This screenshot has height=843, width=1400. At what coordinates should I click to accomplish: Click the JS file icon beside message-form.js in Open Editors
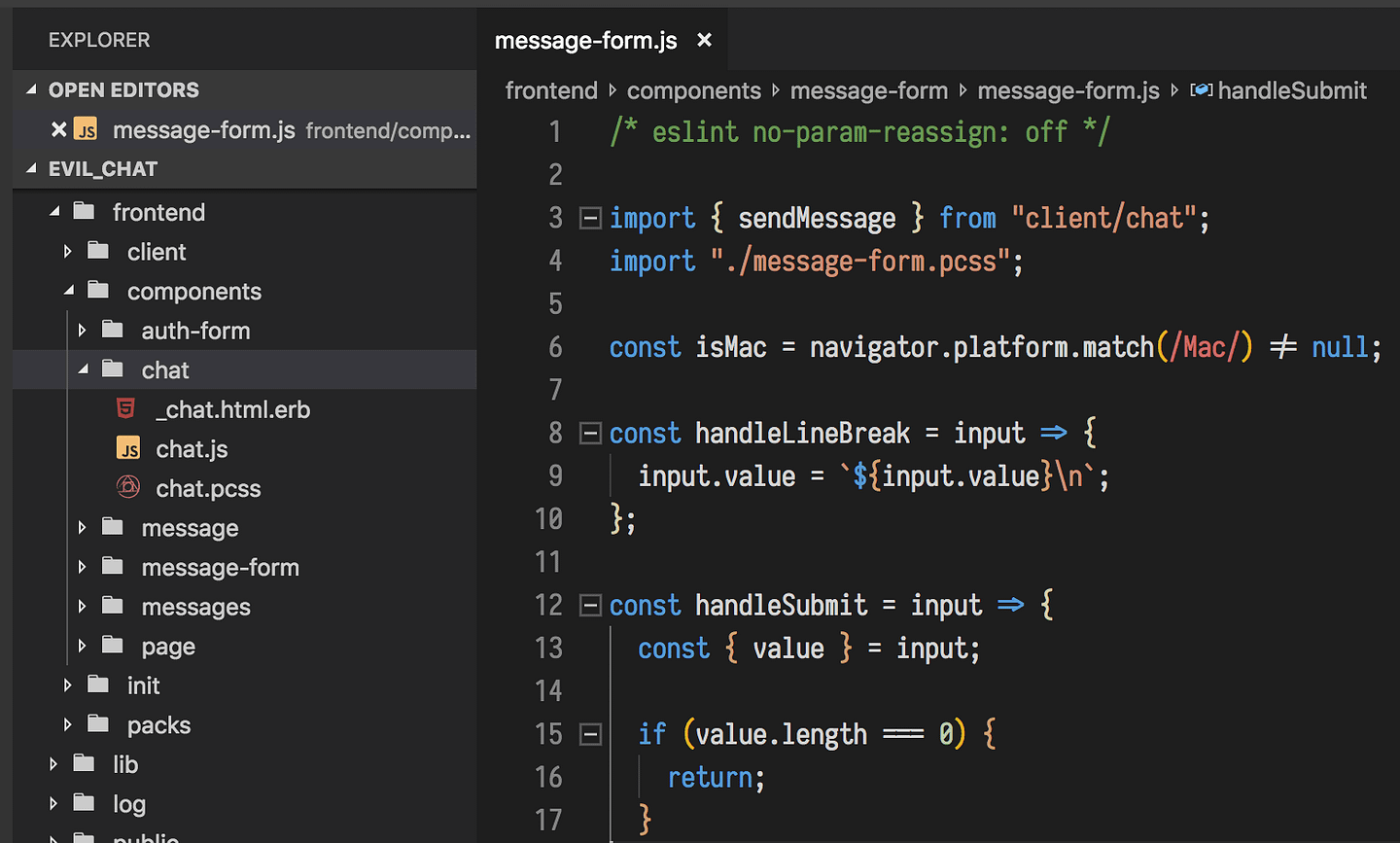coord(86,129)
